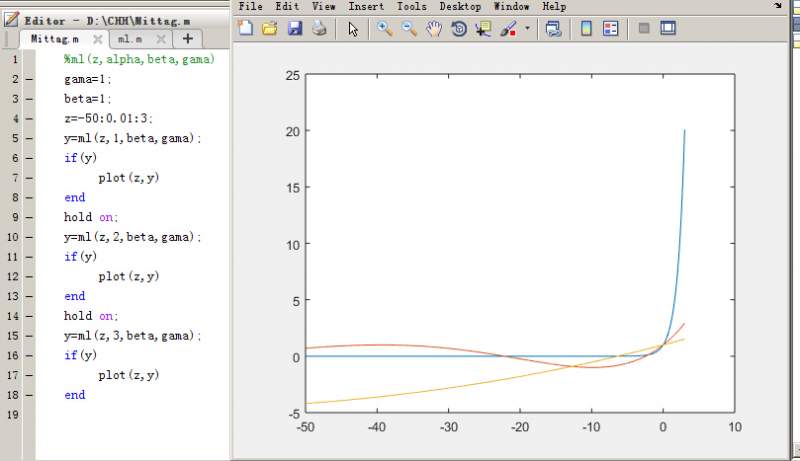
Task: Open the Window menu of the figure
Action: click(x=511, y=7)
